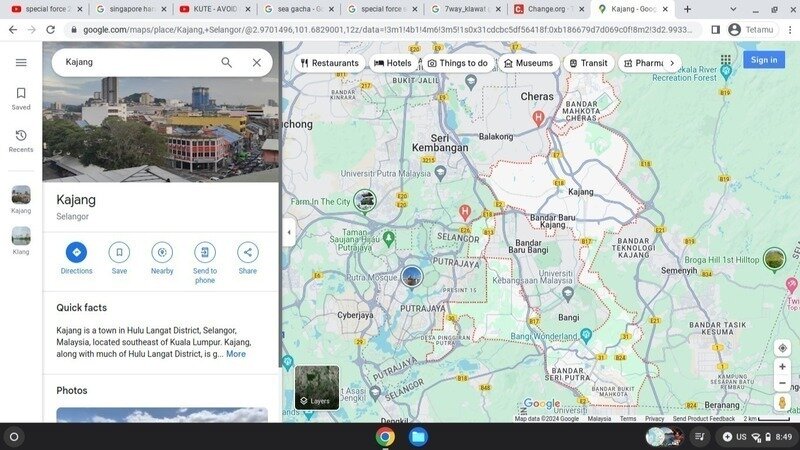Clear the Kajang search text

coord(256,62)
